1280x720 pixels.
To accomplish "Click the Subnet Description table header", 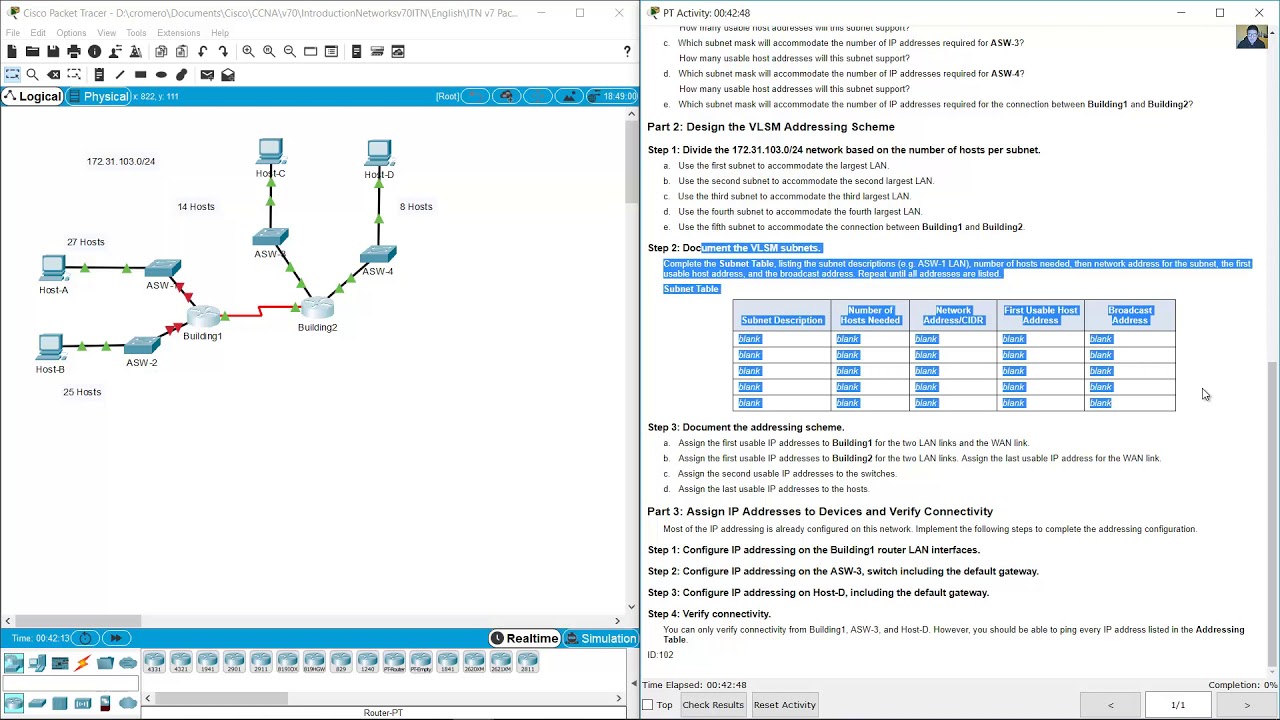I will pyautogui.click(x=782, y=320).
